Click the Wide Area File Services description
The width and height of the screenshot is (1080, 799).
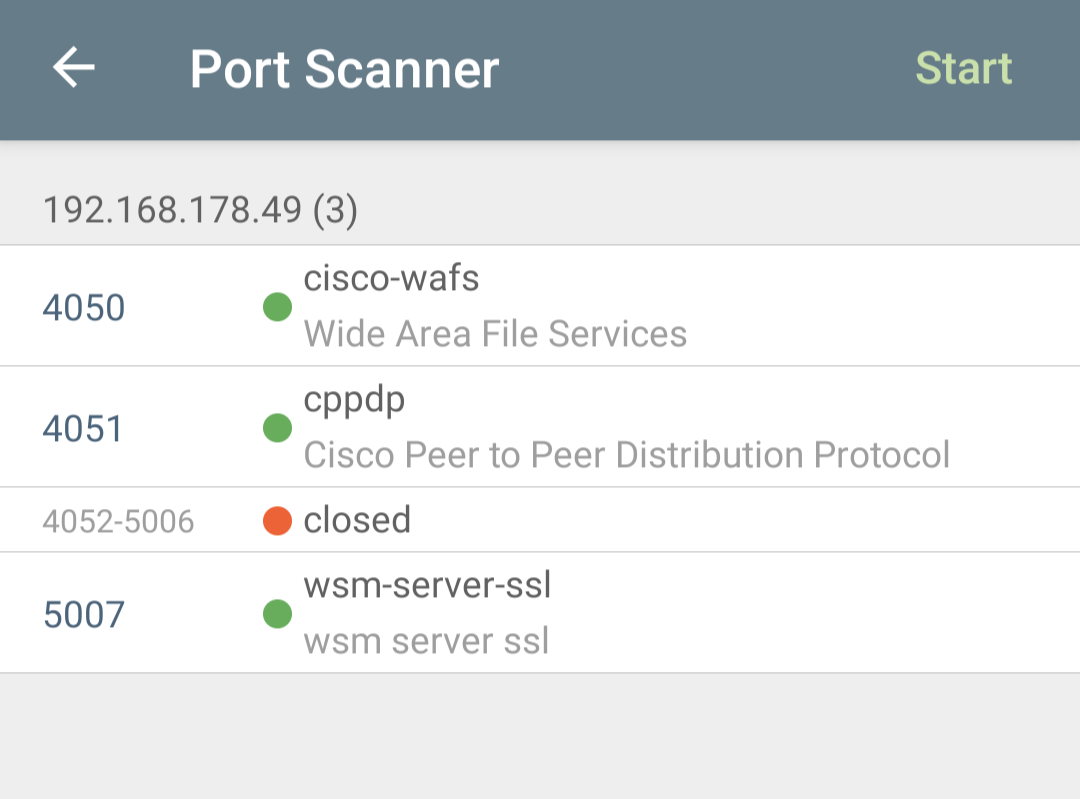click(495, 334)
